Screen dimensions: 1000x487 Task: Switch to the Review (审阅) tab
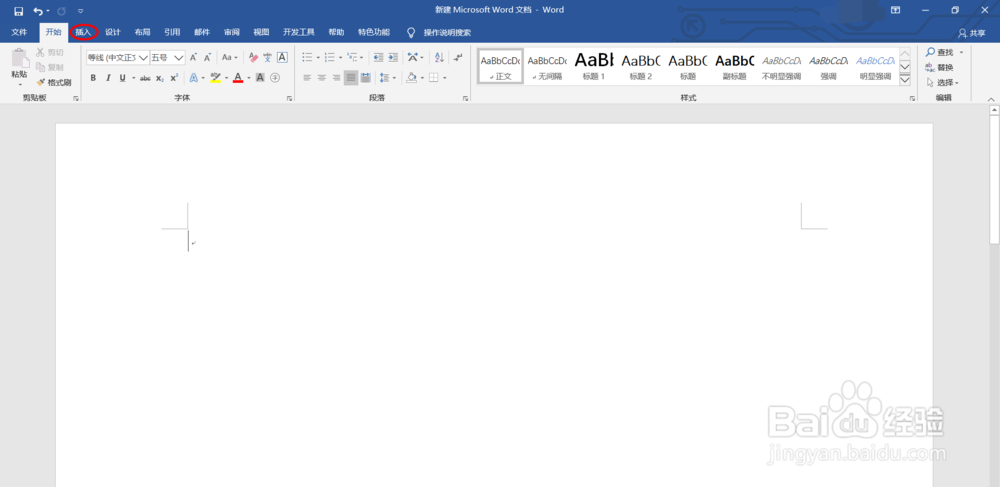[232, 32]
